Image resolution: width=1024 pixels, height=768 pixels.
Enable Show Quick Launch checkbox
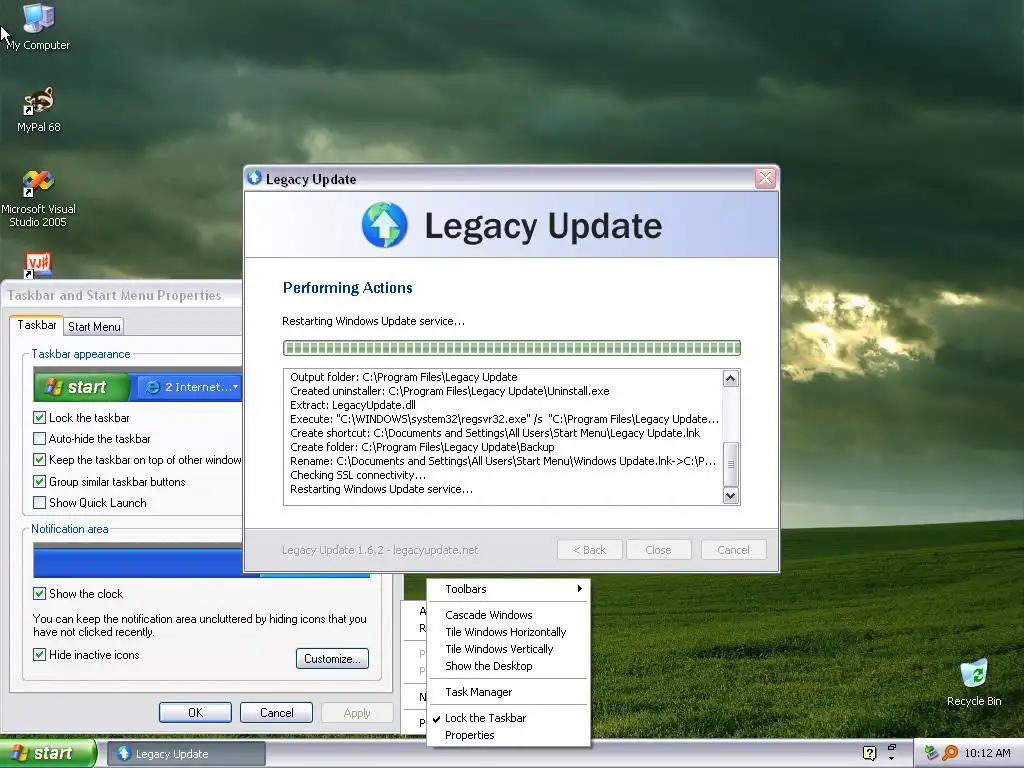pyautogui.click(x=39, y=503)
